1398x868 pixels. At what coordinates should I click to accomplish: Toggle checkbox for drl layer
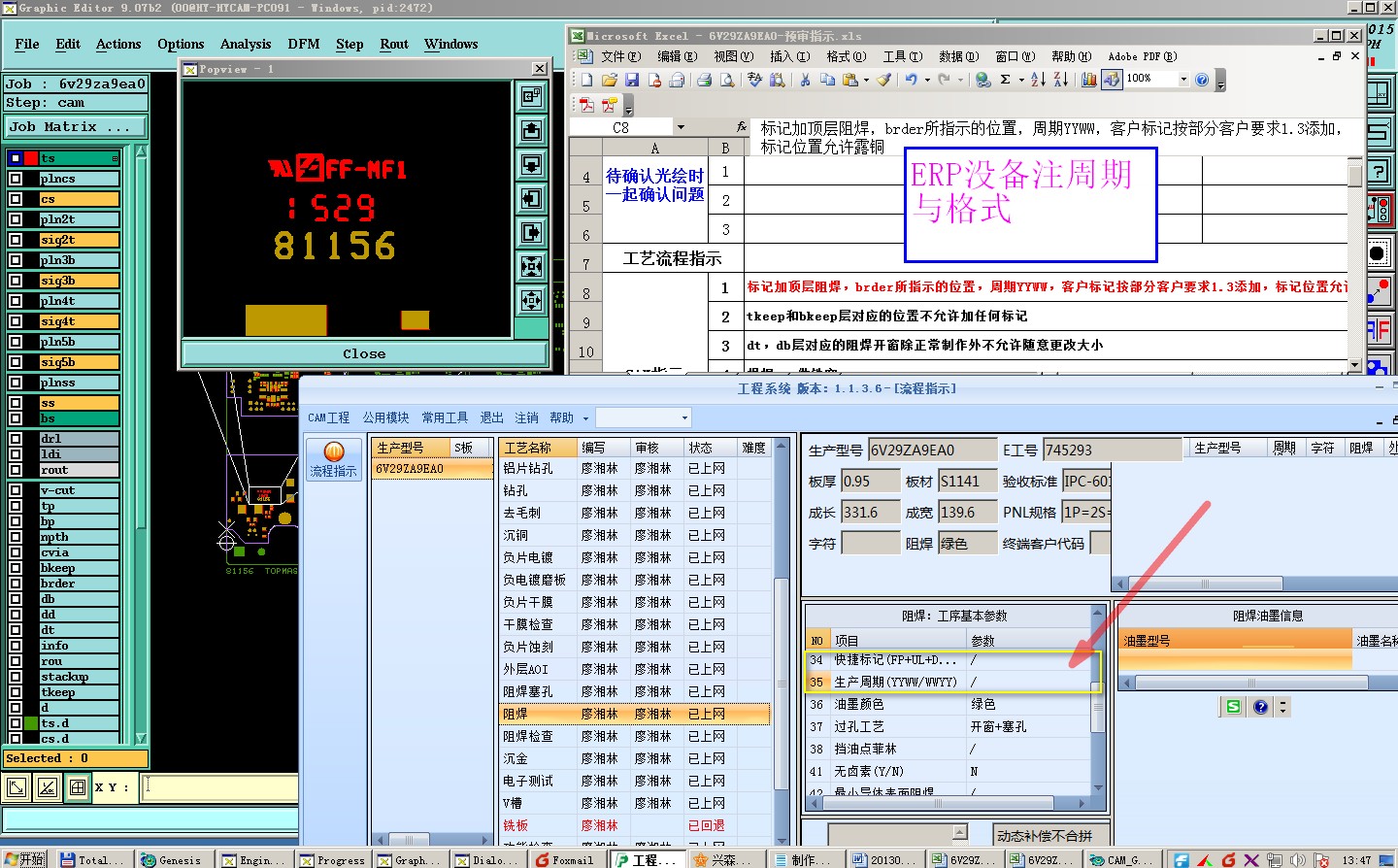coord(16,439)
